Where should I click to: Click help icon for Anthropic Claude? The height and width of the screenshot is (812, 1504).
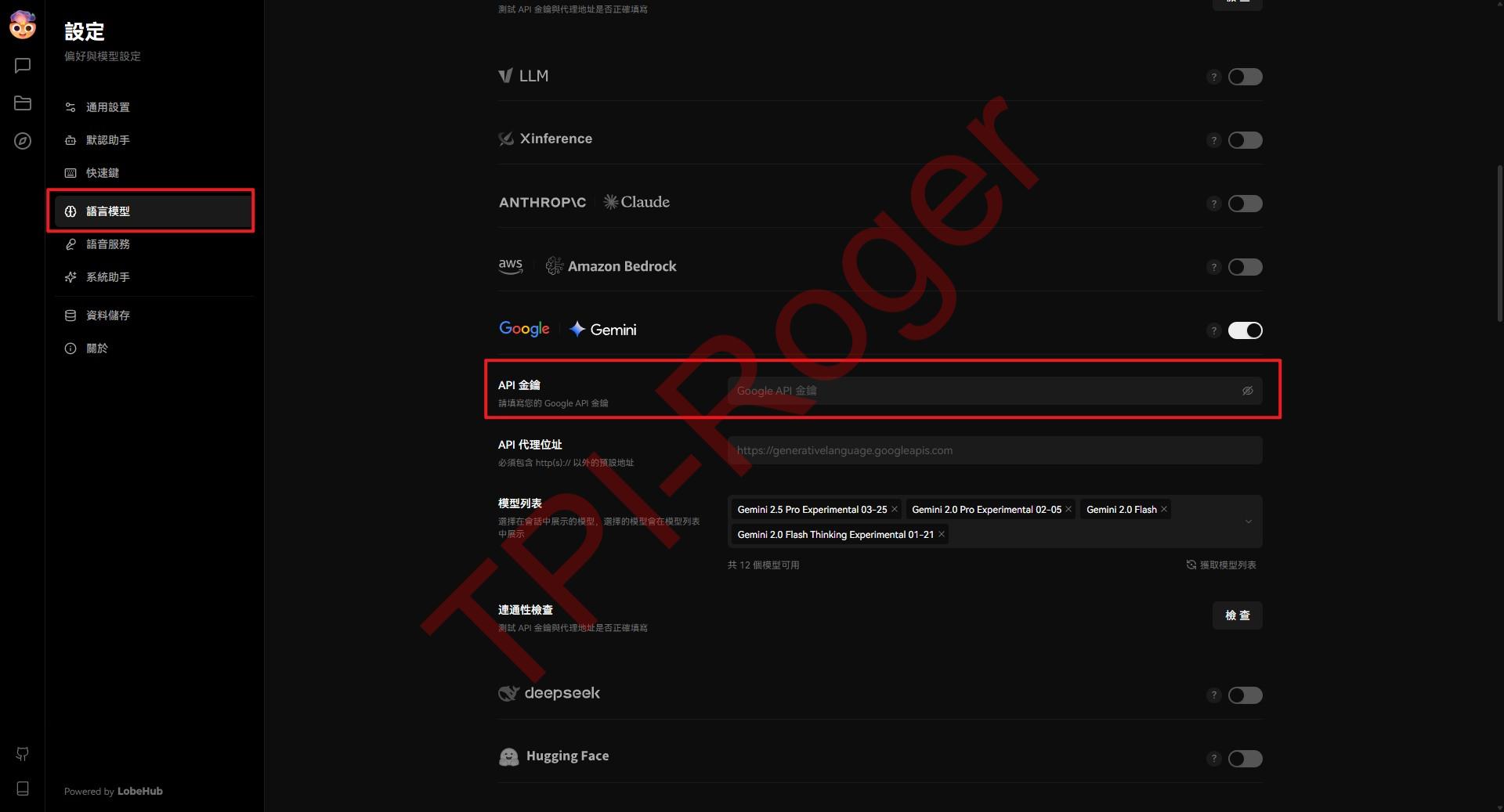pyautogui.click(x=1213, y=204)
